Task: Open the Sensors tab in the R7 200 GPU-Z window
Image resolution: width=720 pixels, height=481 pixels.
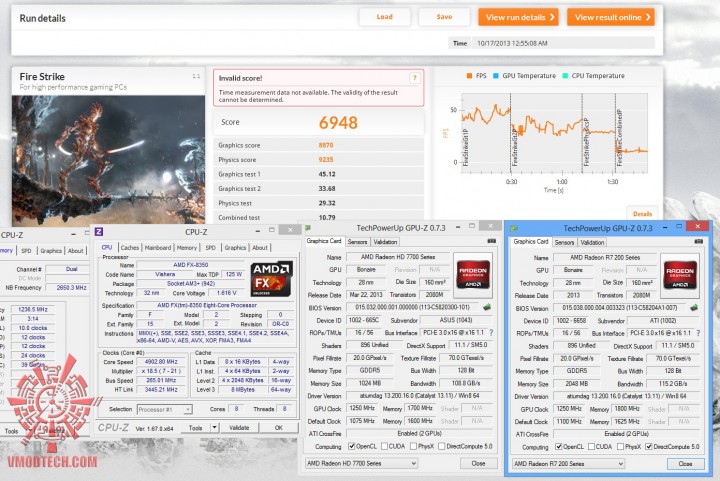Action: pos(564,242)
